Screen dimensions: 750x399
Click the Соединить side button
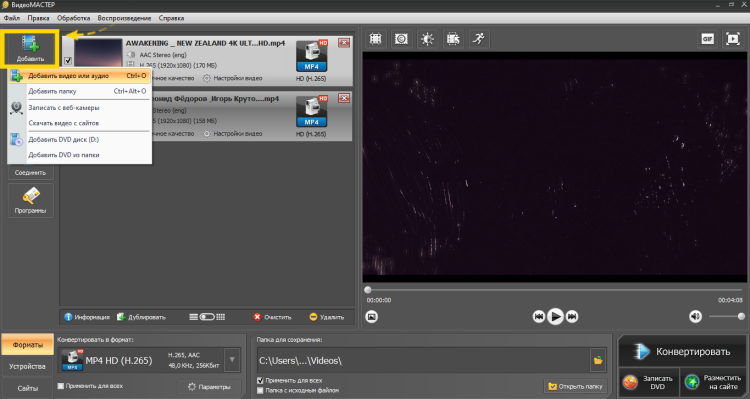30,173
